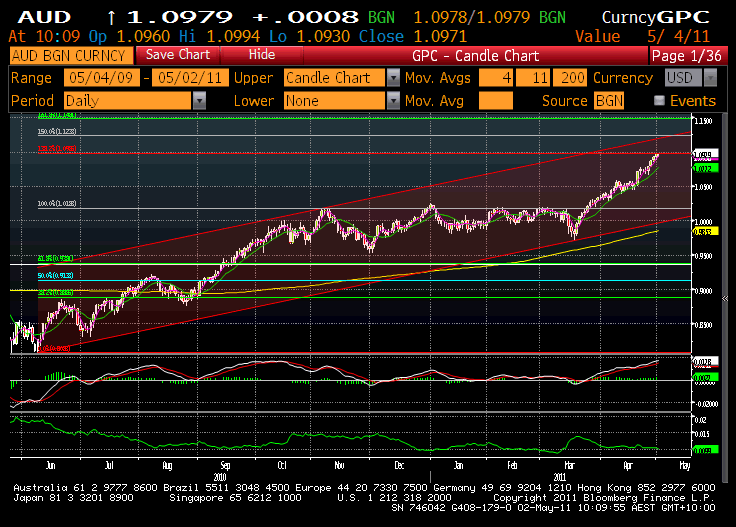Click the 61.8% Fibonacci level label

[x=55, y=259]
